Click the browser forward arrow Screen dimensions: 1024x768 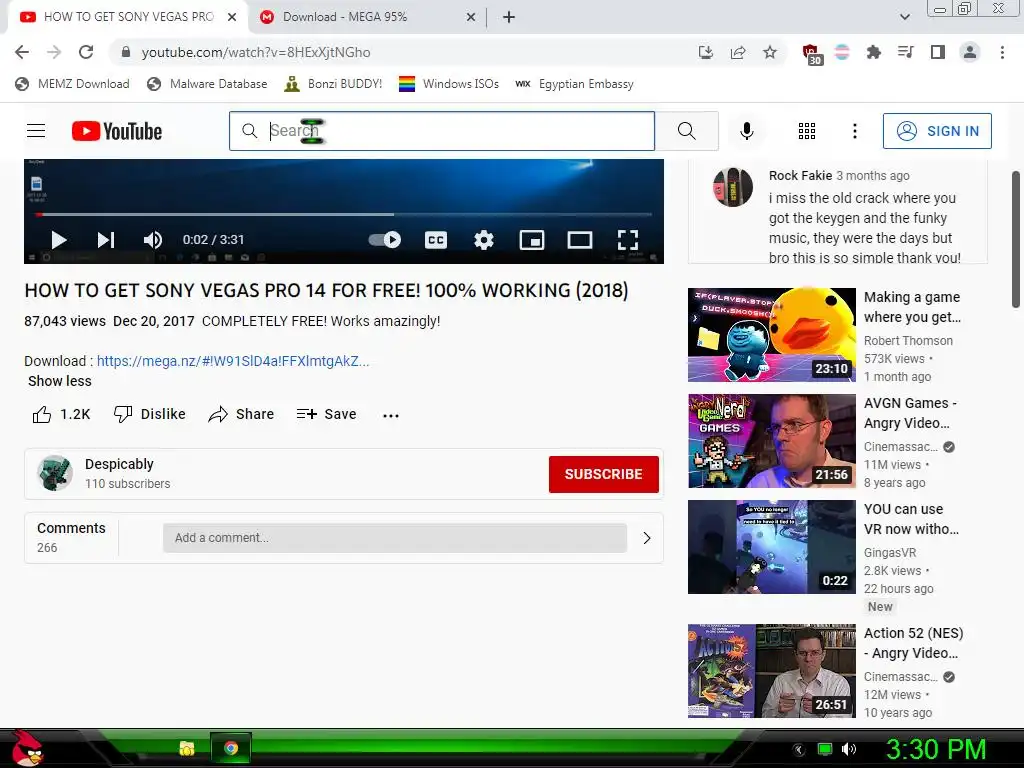(54, 52)
